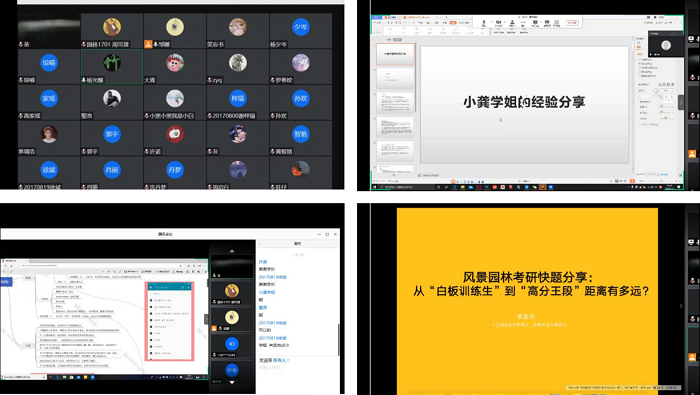The image size is (700, 395).
Task: Select the 大青 pig avatar tile
Action: click(x=175, y=63)
